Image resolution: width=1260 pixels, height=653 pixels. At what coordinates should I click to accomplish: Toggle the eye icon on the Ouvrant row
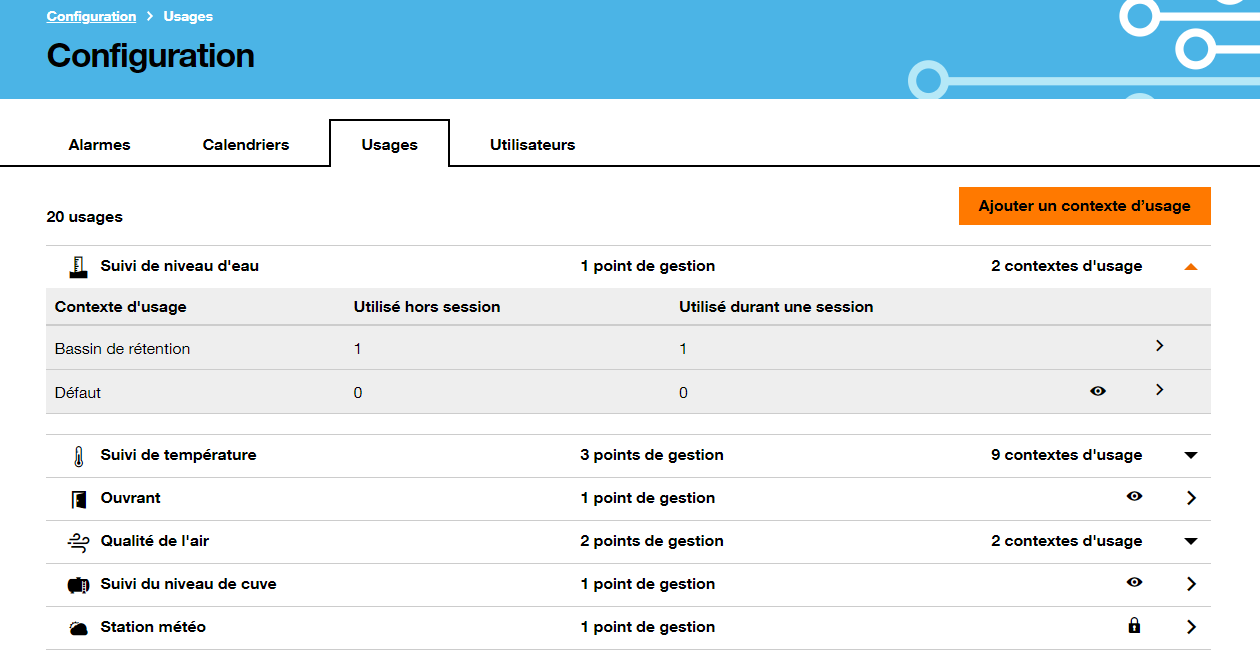(1134, 497)
